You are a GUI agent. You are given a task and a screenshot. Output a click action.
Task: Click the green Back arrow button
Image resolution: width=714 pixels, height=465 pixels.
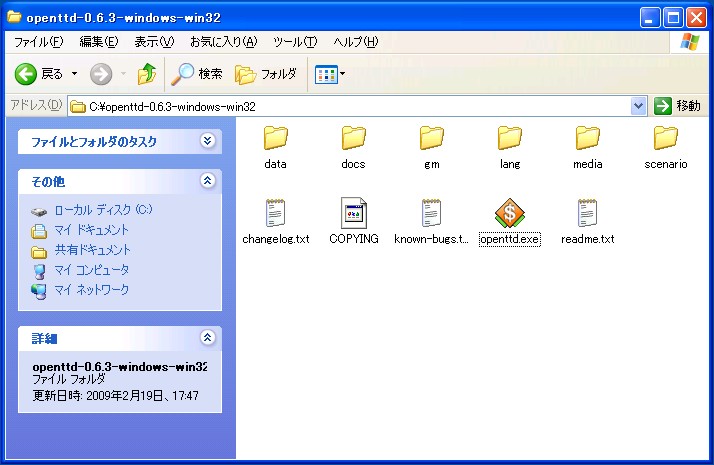pyautogui.click(x=26, y=74)
